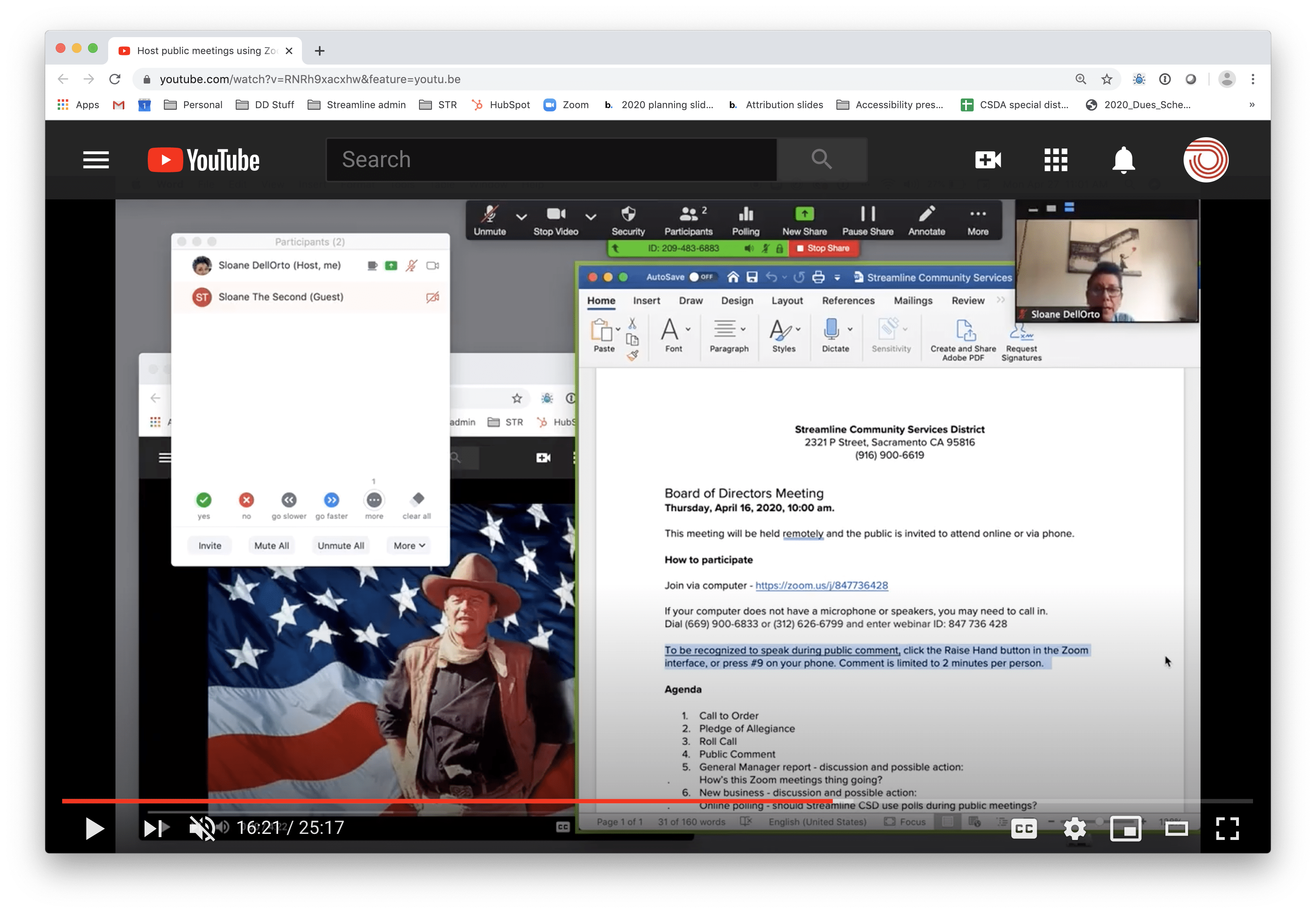The height and width of the screenshot is (913, 1316).
Task: Switch to the Word Insert tab
Action: (x=646, y=301)
